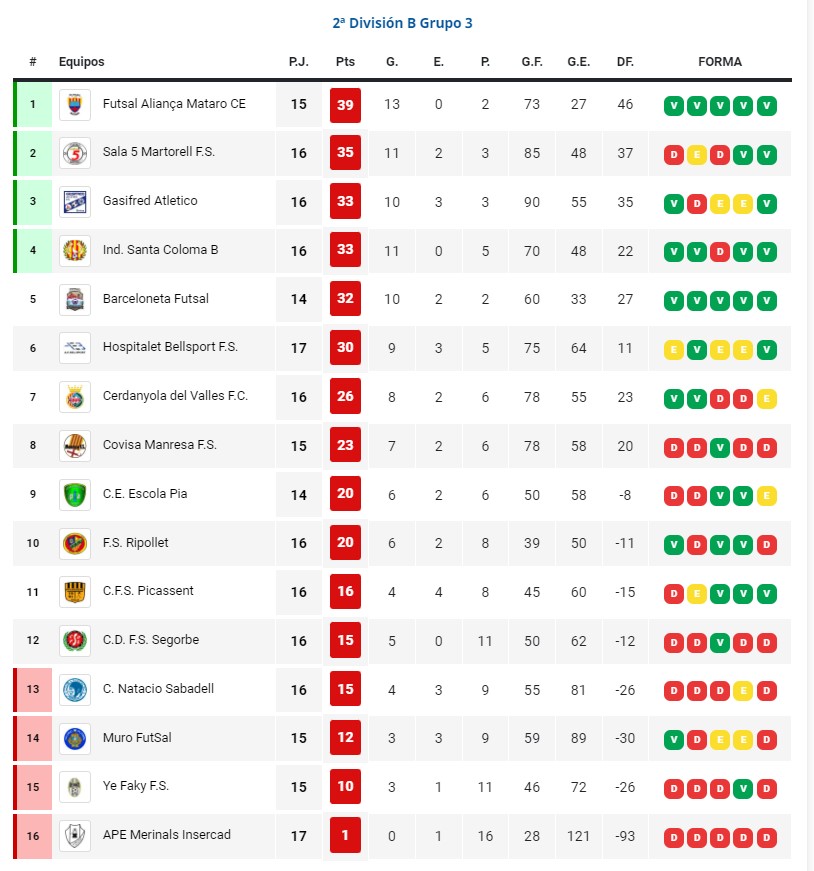Click Muro FutSal blue round logo
The width and height of the screenshot is (814, 871).
click(x=75, y=739)
